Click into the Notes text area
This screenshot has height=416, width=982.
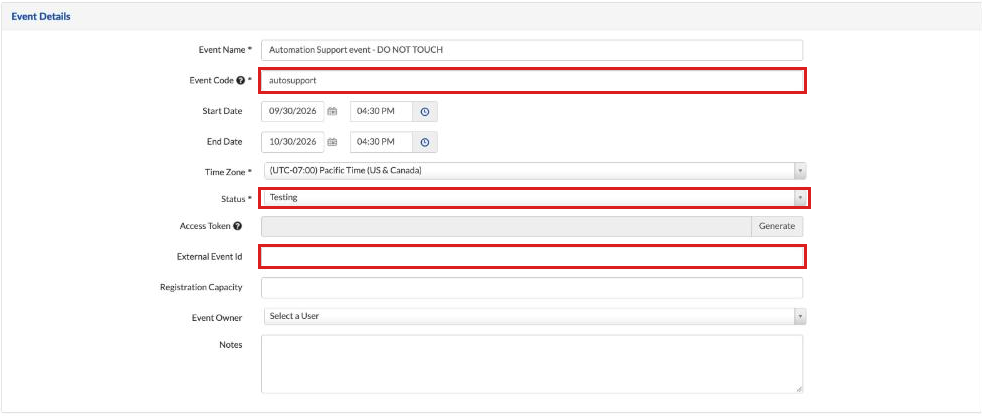pyautogui.click(x=532, y=364)
